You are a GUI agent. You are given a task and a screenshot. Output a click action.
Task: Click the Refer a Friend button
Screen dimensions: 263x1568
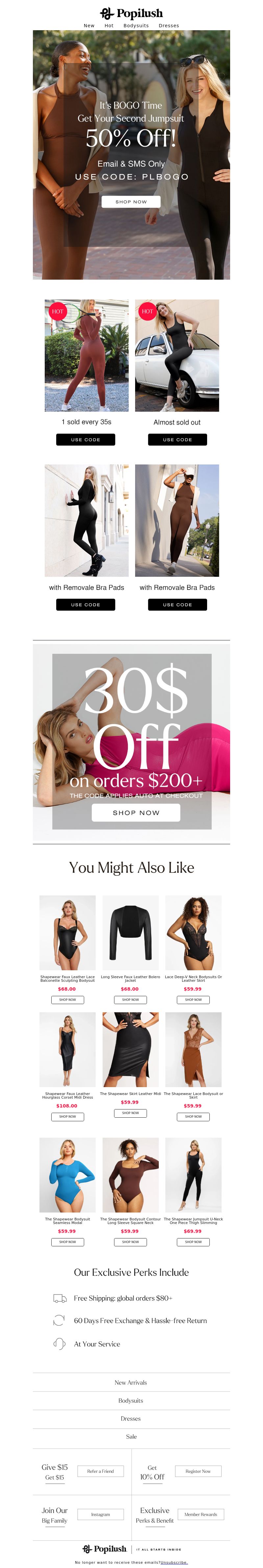(x=101, y=1471)
